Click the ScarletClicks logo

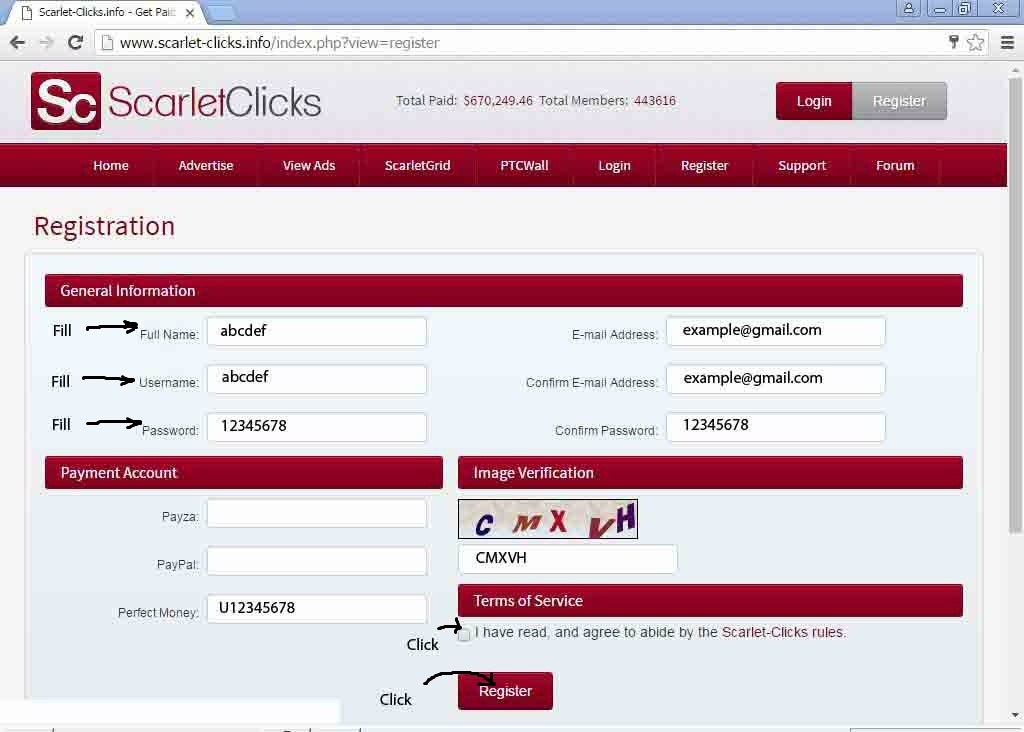click(175, 100)
